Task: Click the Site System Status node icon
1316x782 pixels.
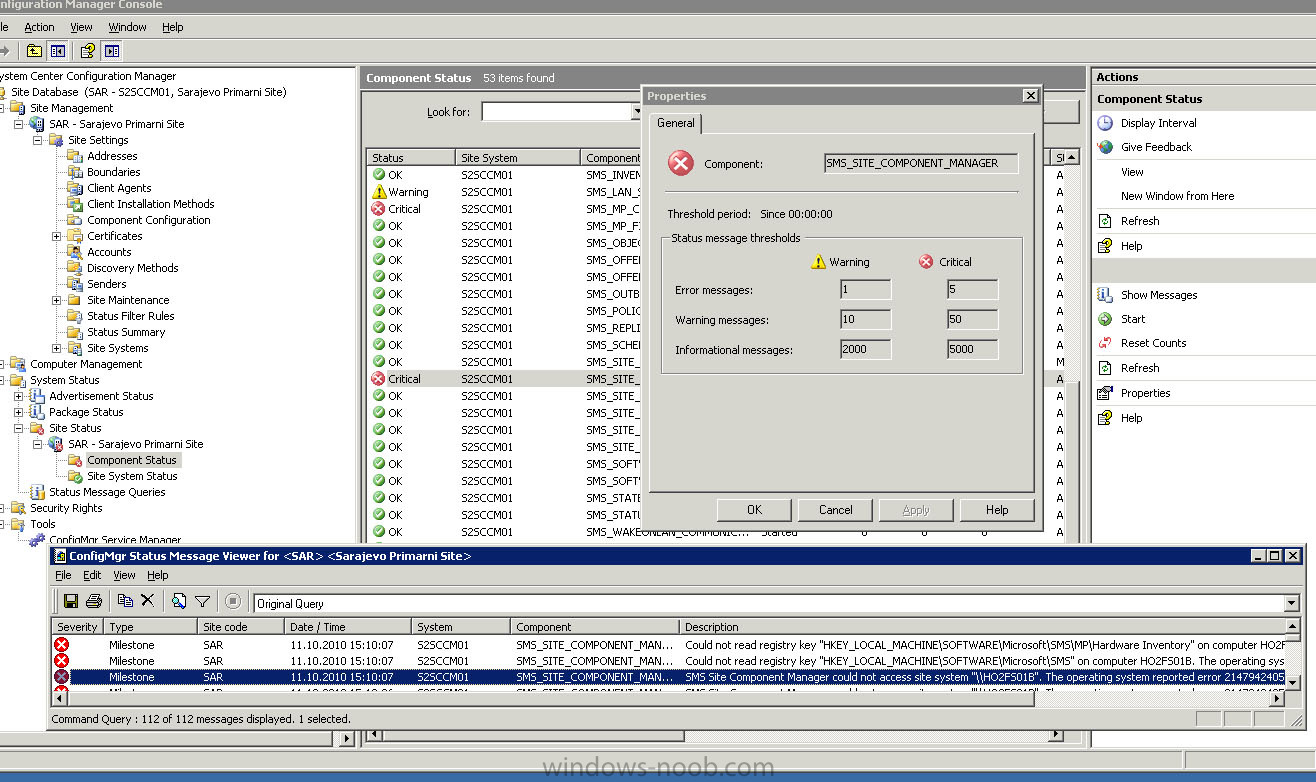Action: coord(75,476)
